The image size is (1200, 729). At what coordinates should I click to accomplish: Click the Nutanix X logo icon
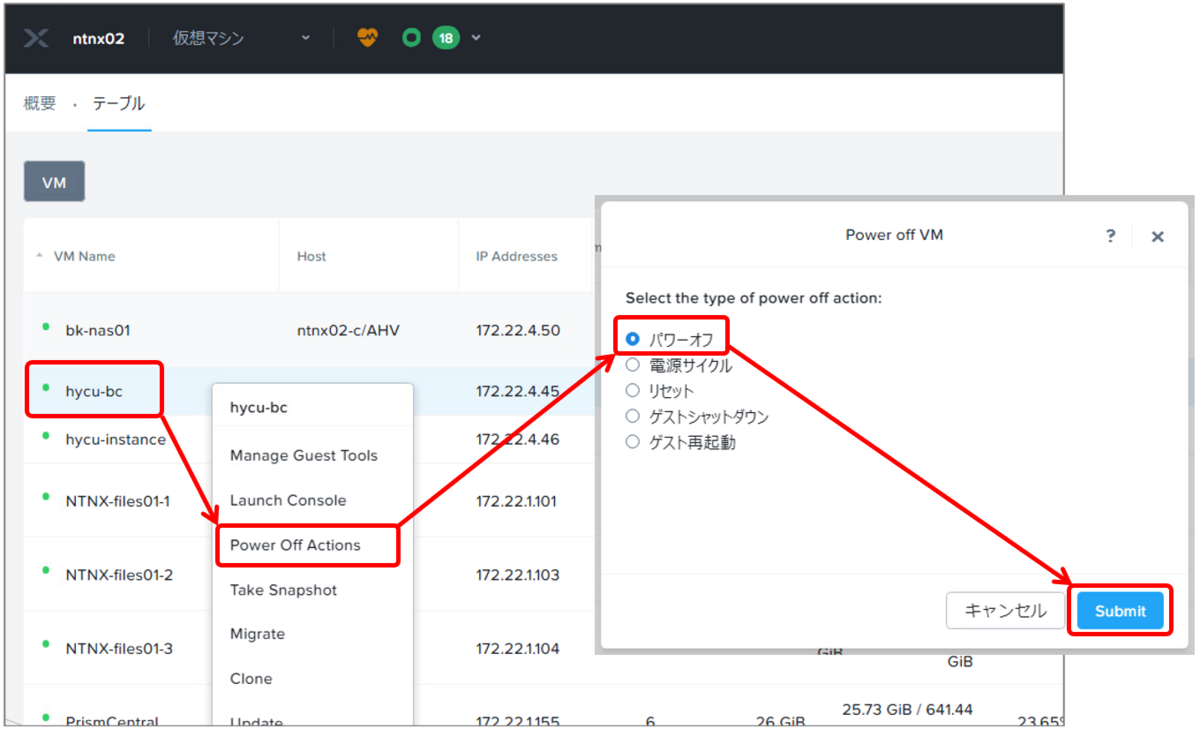point(36,38)
